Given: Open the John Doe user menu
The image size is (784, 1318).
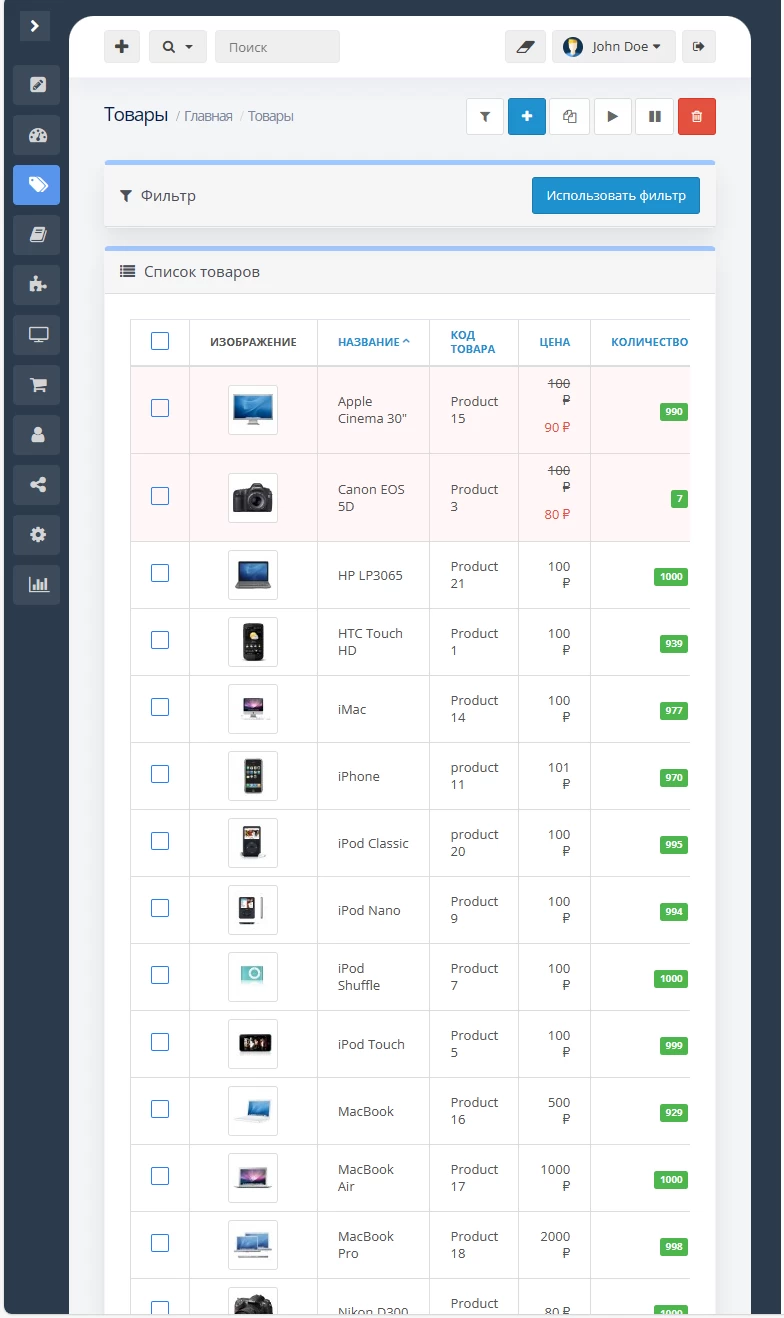Looking at the screenshot, I should coord(614,46).
